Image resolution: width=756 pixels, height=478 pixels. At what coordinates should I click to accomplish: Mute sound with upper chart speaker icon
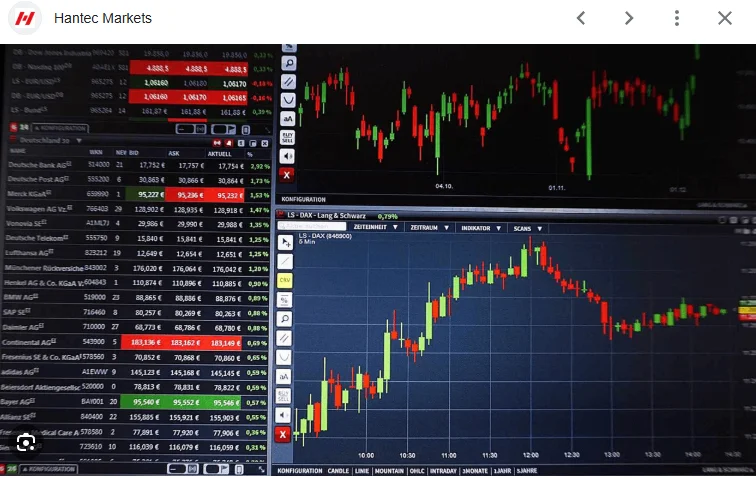coord(287,156)
